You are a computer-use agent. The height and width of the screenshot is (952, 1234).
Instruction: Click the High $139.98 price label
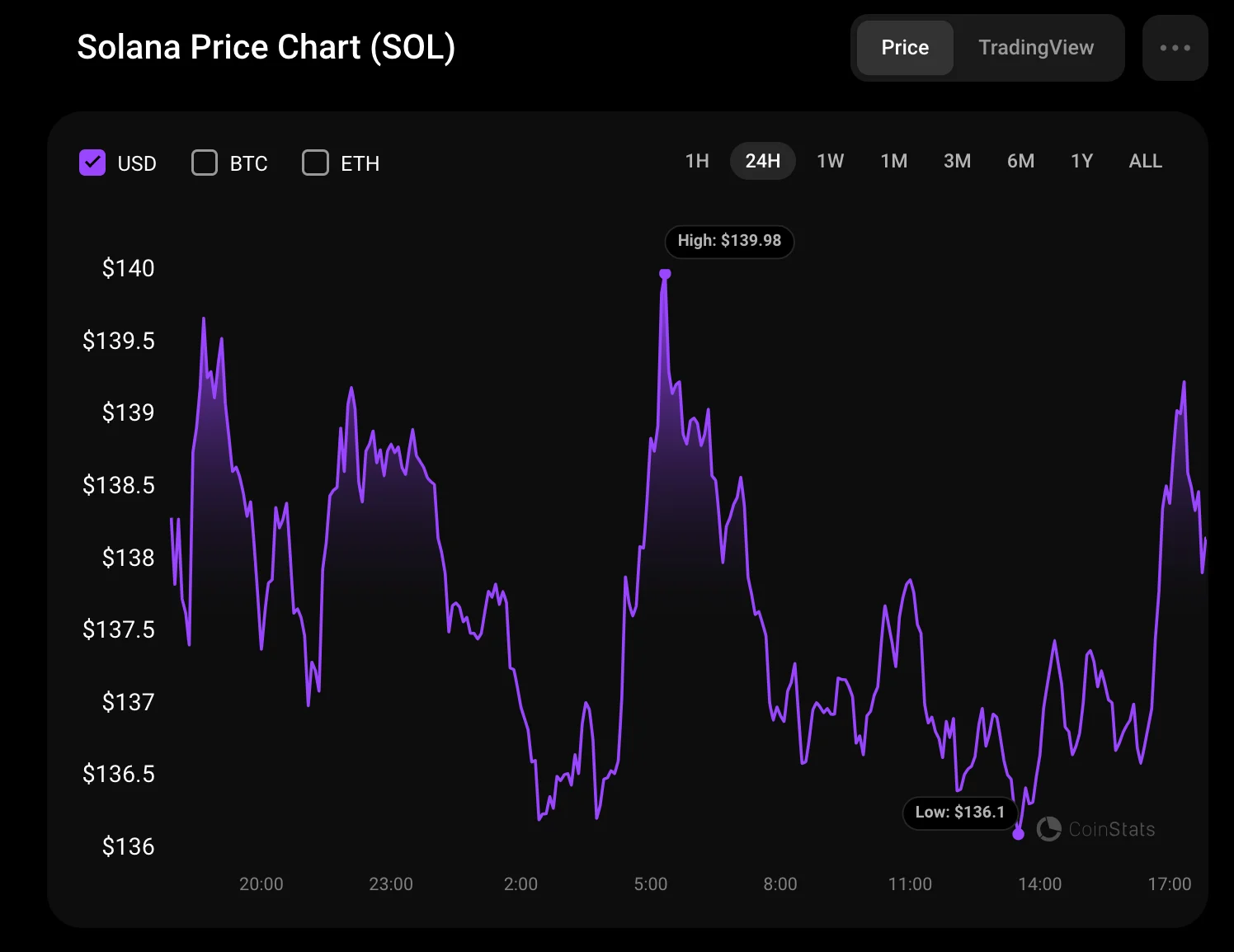click(x=729, y=241)
